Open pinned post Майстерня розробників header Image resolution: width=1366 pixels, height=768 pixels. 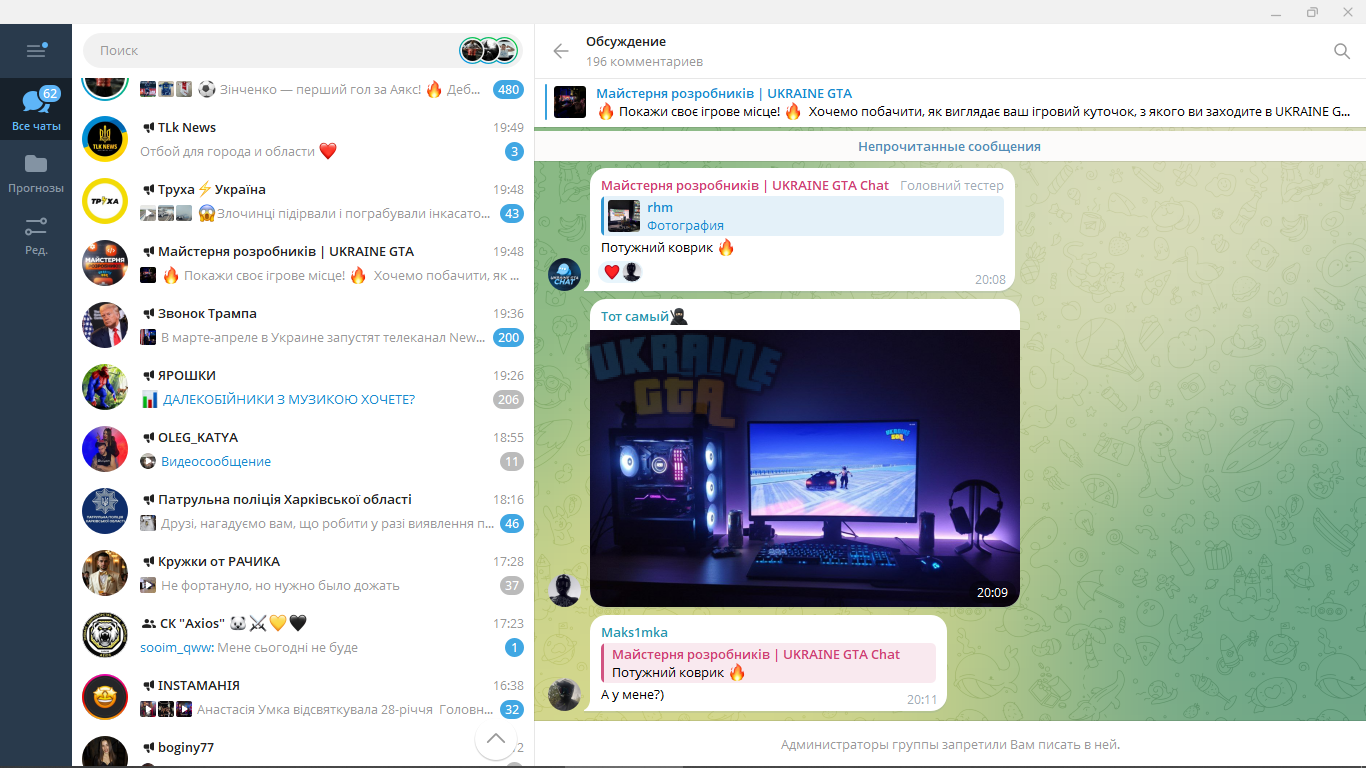(950, 102)
